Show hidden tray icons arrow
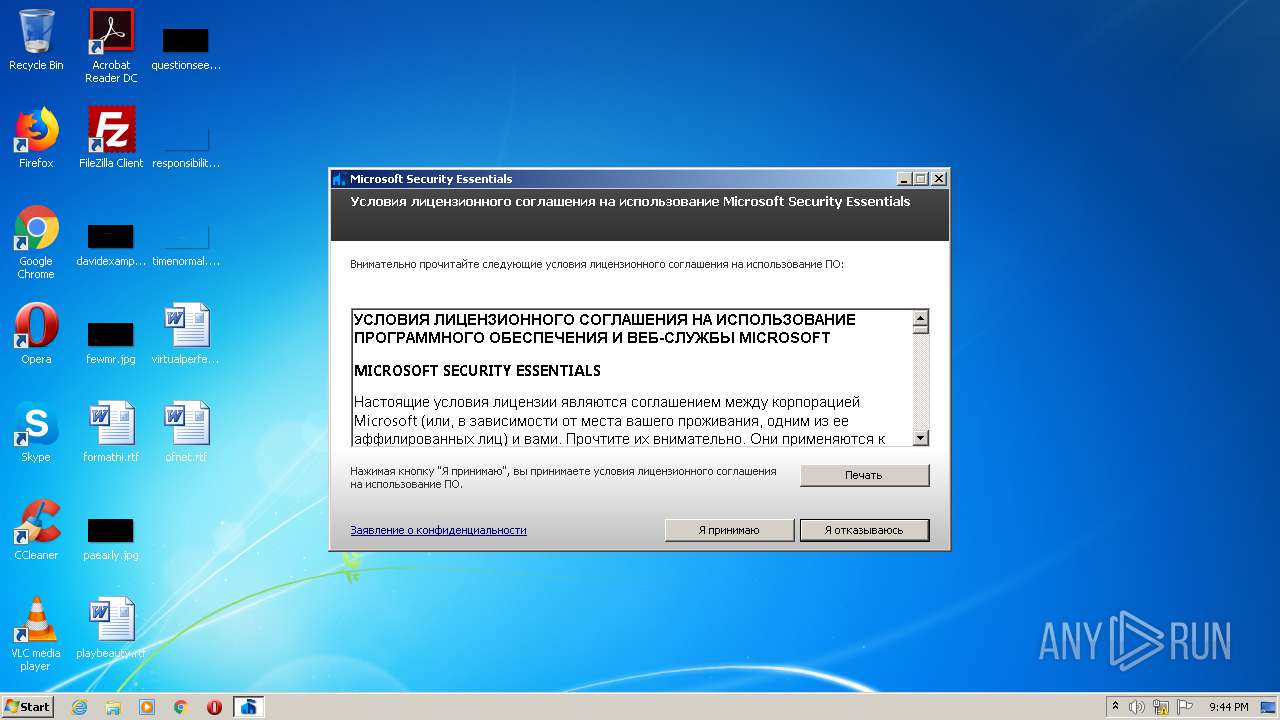The height and width of the screenshot is (720, 1280). (1115, 707)
